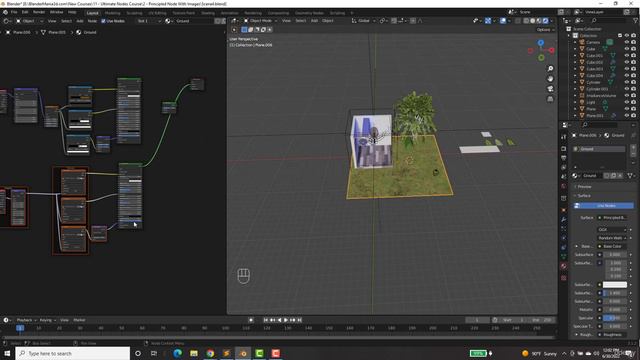Disable Camera in renders via camera icon

click(633, 42)
